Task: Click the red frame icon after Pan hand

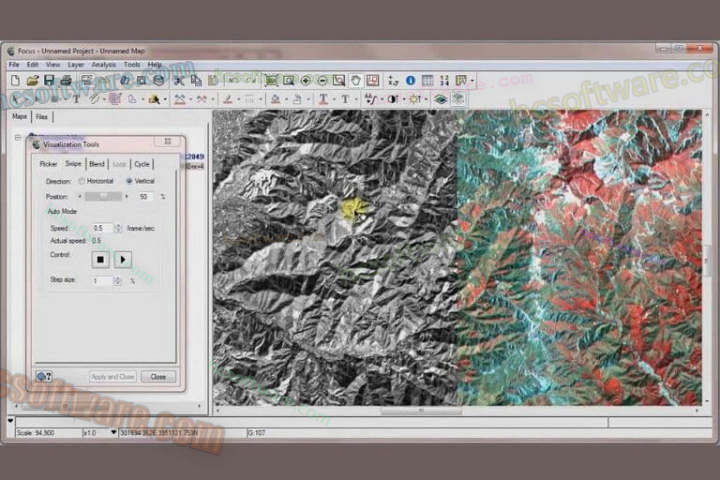Action: [x=373, y=81]
